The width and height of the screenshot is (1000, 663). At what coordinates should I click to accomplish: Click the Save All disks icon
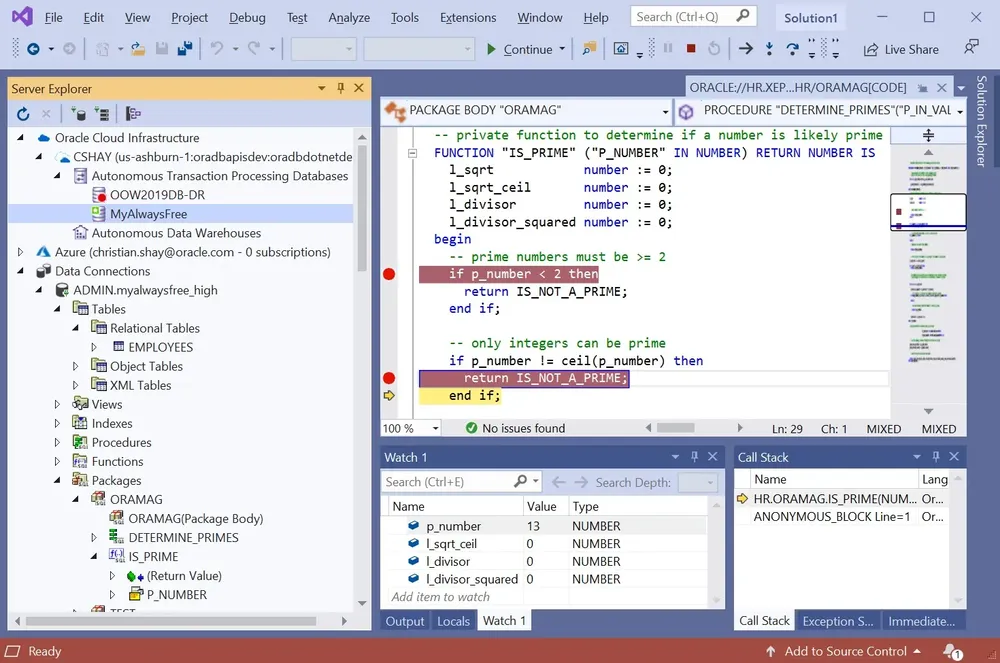[185, 49]
